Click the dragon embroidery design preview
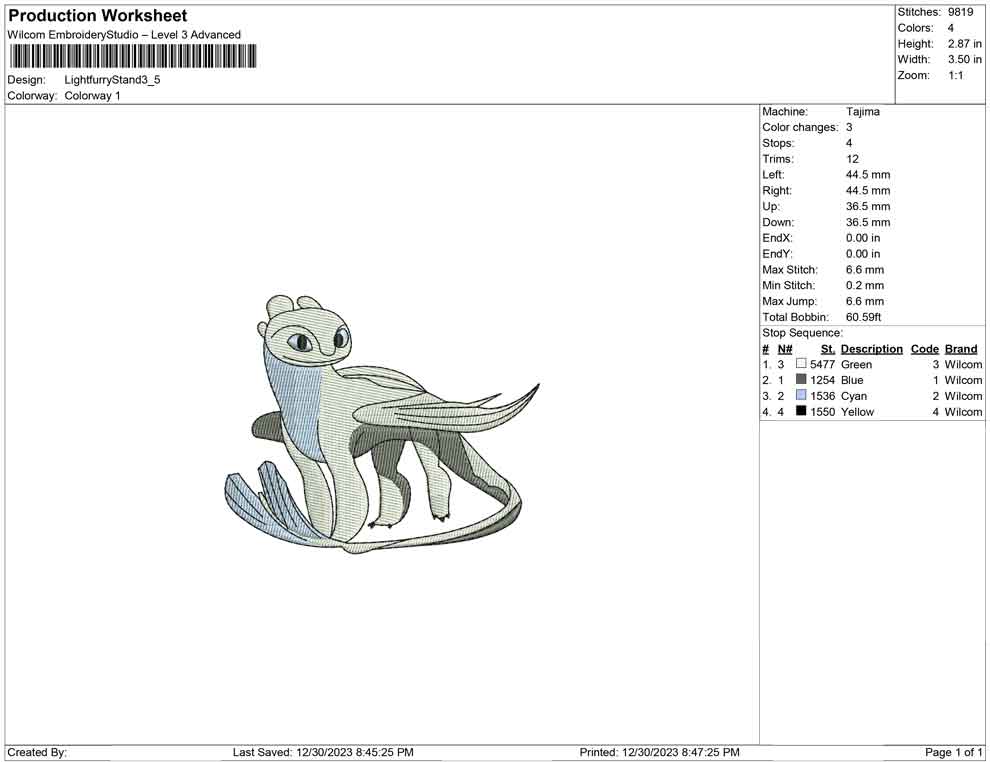The image size is (990, 762). (382, 425)
